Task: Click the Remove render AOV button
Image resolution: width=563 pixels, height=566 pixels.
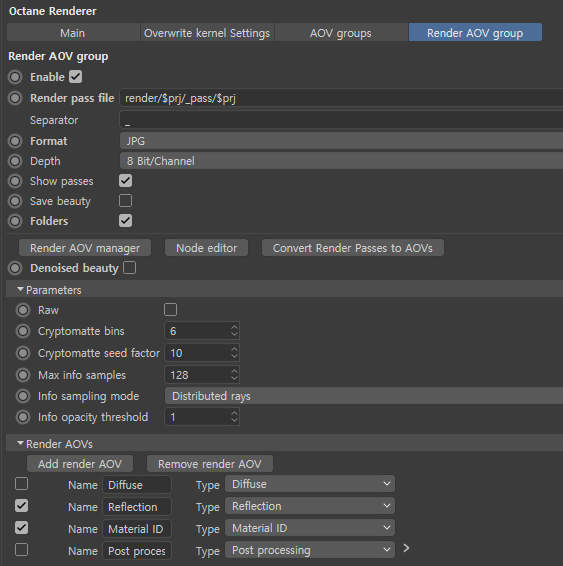Action: 210,463
